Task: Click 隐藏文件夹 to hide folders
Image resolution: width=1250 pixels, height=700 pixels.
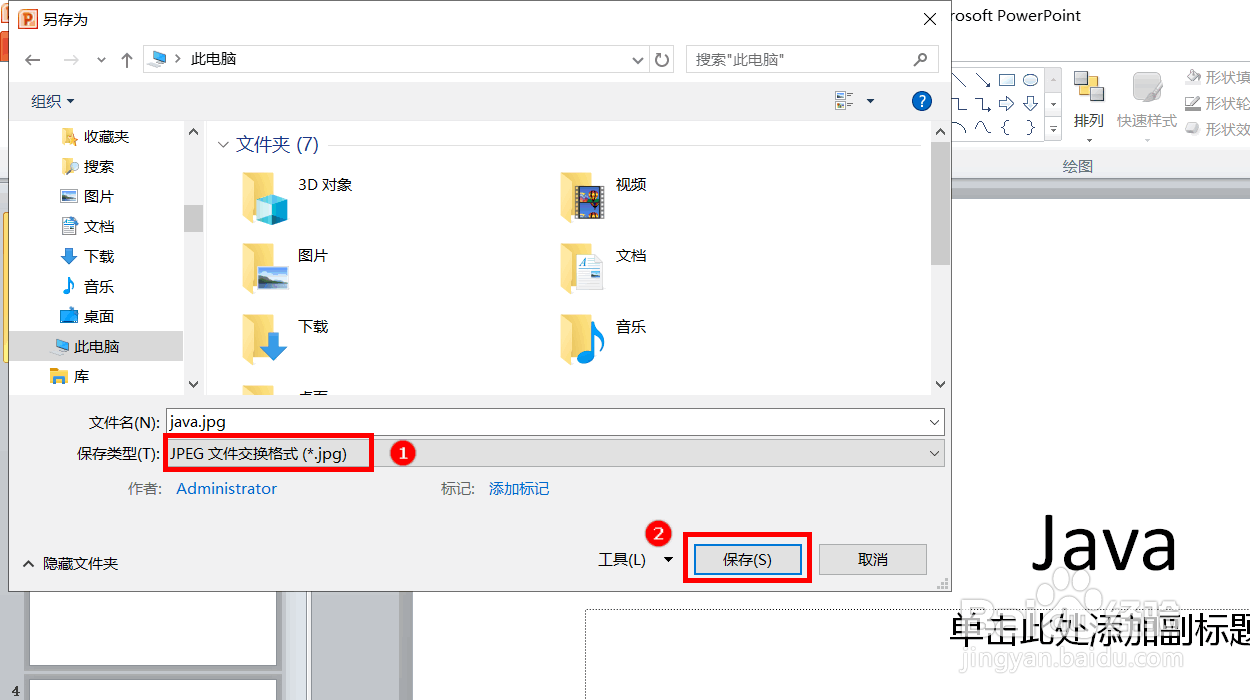Action: (70, 564)
